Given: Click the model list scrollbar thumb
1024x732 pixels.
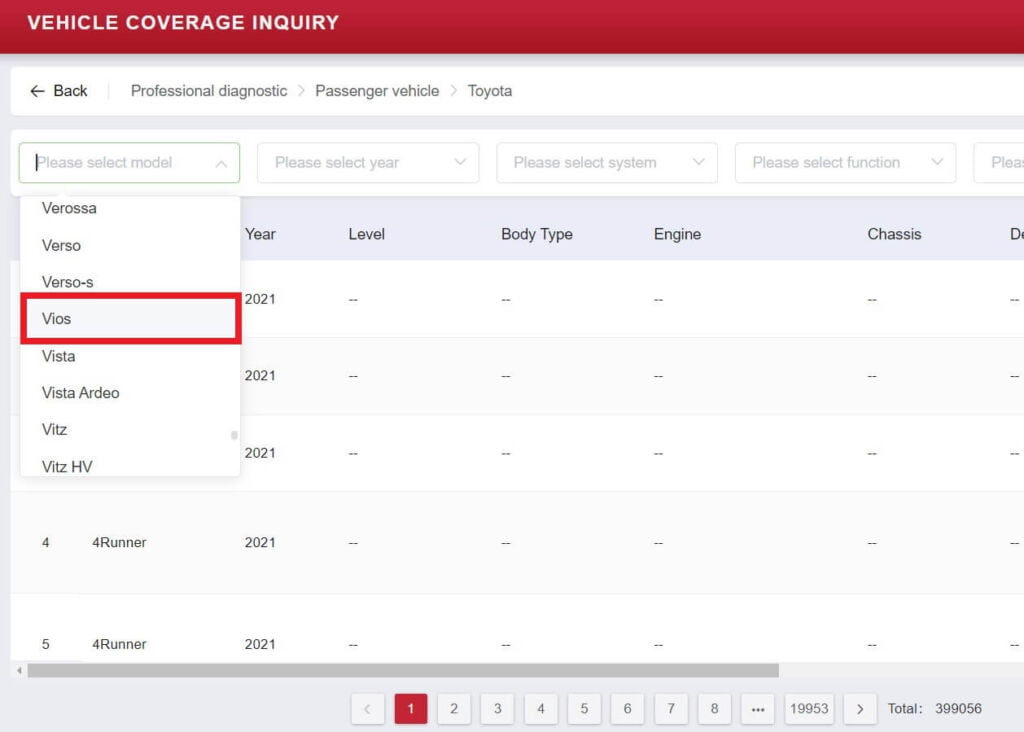Looking at the screenshot, I should [x=234, y=435].
